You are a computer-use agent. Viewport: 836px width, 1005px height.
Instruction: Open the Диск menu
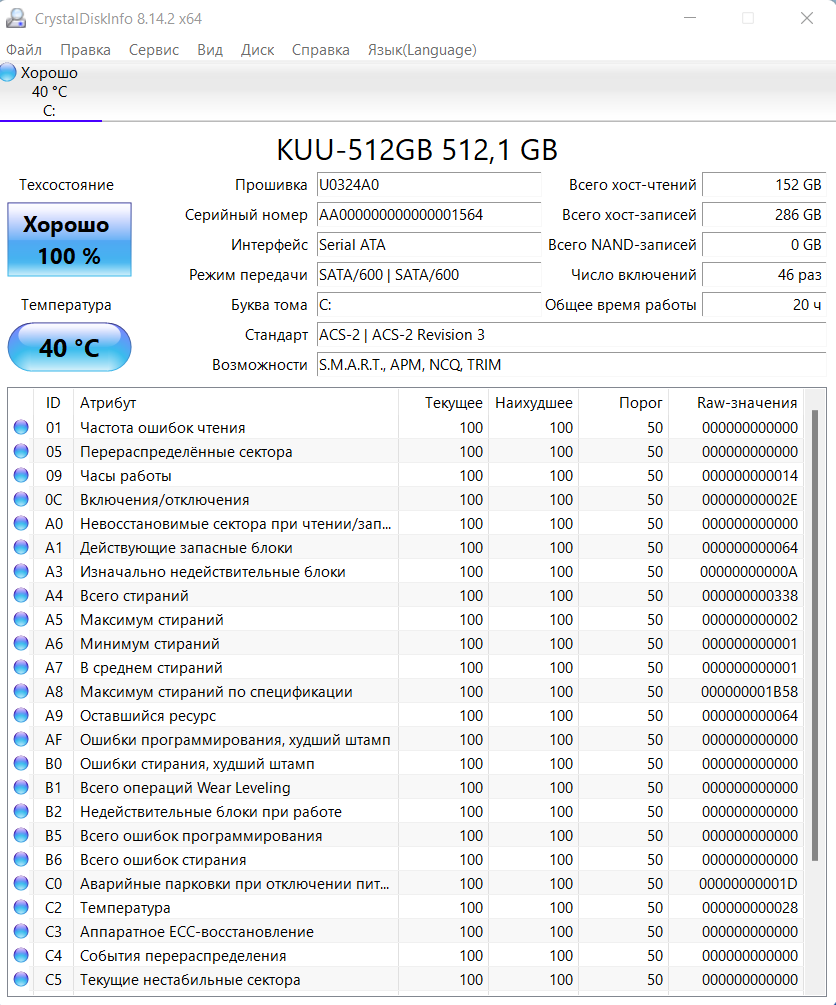[257, 50]
